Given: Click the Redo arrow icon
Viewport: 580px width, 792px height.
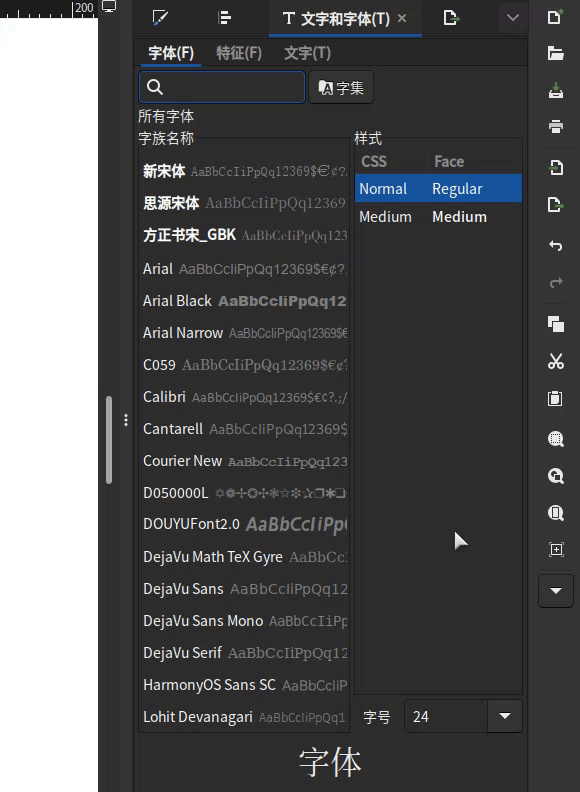Looking at the screenshot, I should [556, 282].
